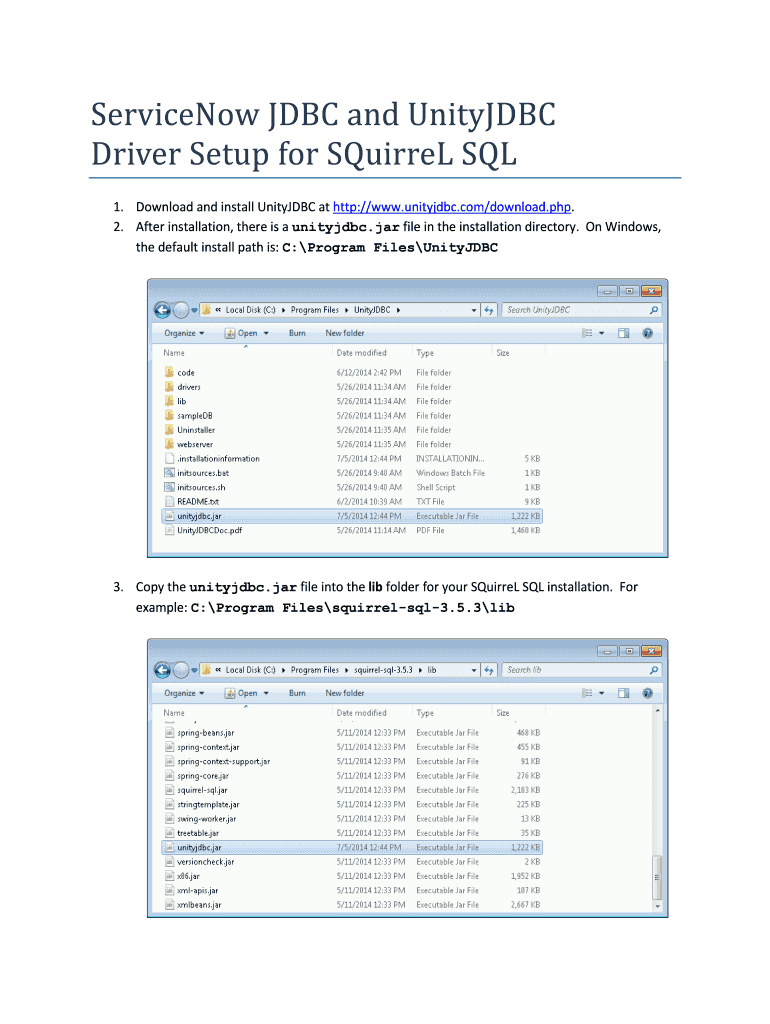This screenshot has width=770, height=1024.
Task: Click the squirrel-sql.jar file icon
Action: point(169,790)
